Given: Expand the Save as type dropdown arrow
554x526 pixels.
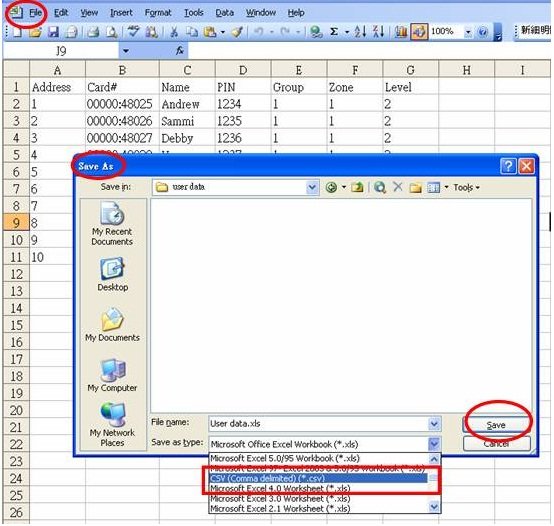Looking at the screenshot, I should click(434, 444).
